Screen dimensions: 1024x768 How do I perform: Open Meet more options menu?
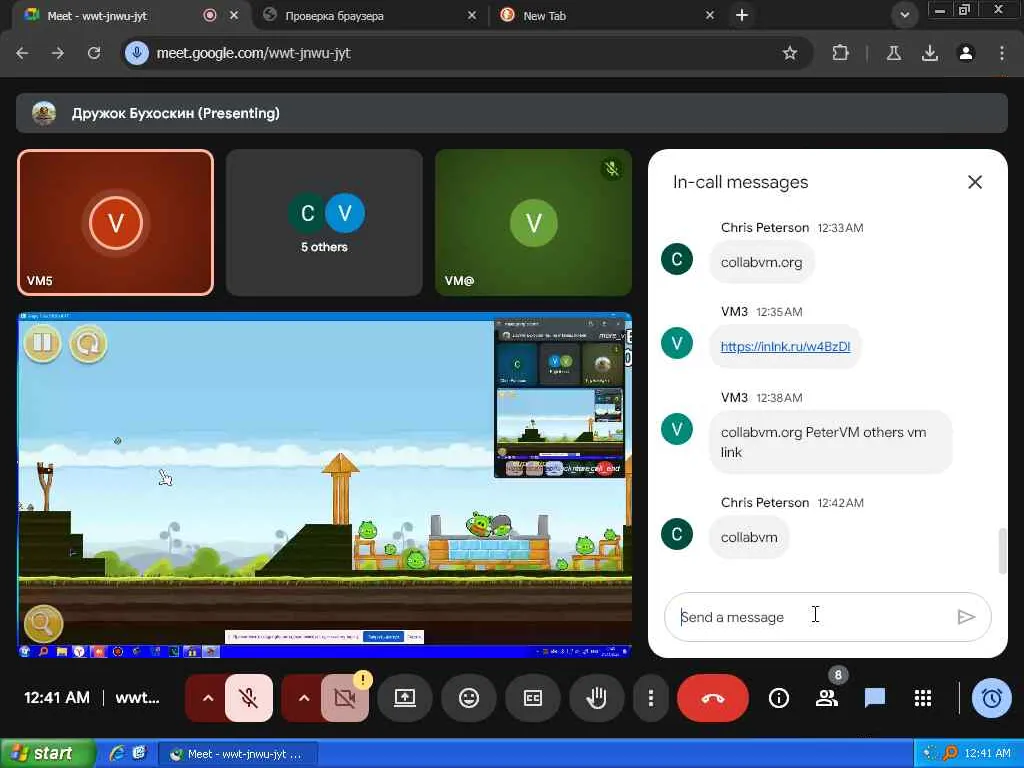[x=650, y=698]
